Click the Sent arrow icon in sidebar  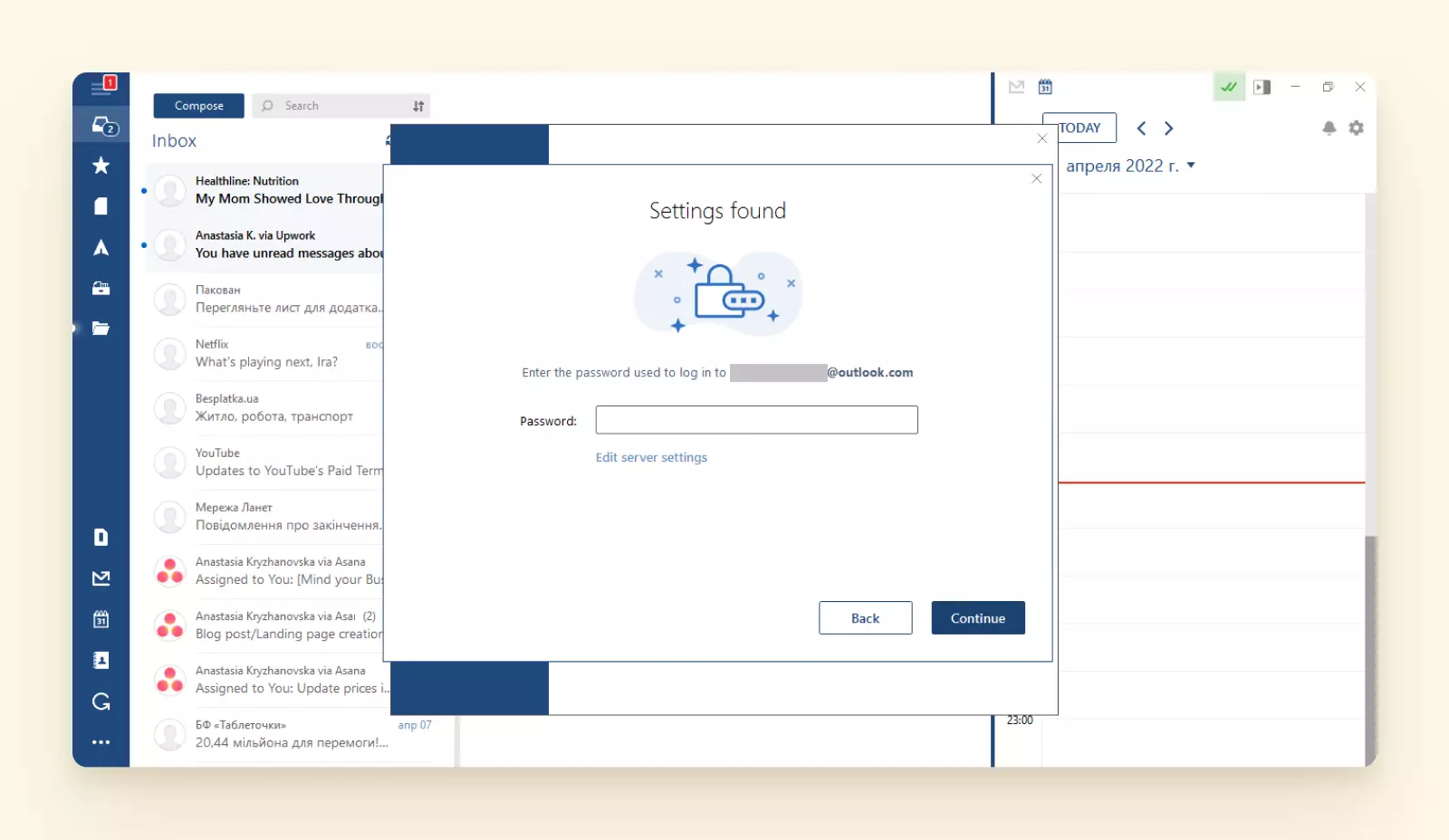tap(101, 248)
